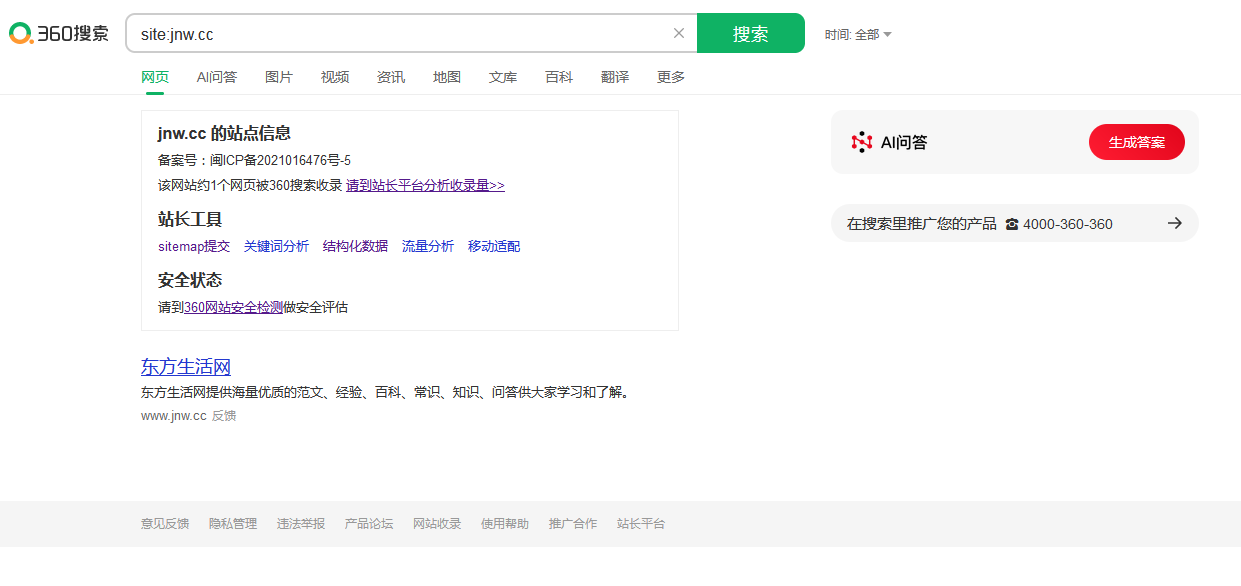Switch to the 图片 tab
Screen dimensions: 1241x586
(279, 77)
